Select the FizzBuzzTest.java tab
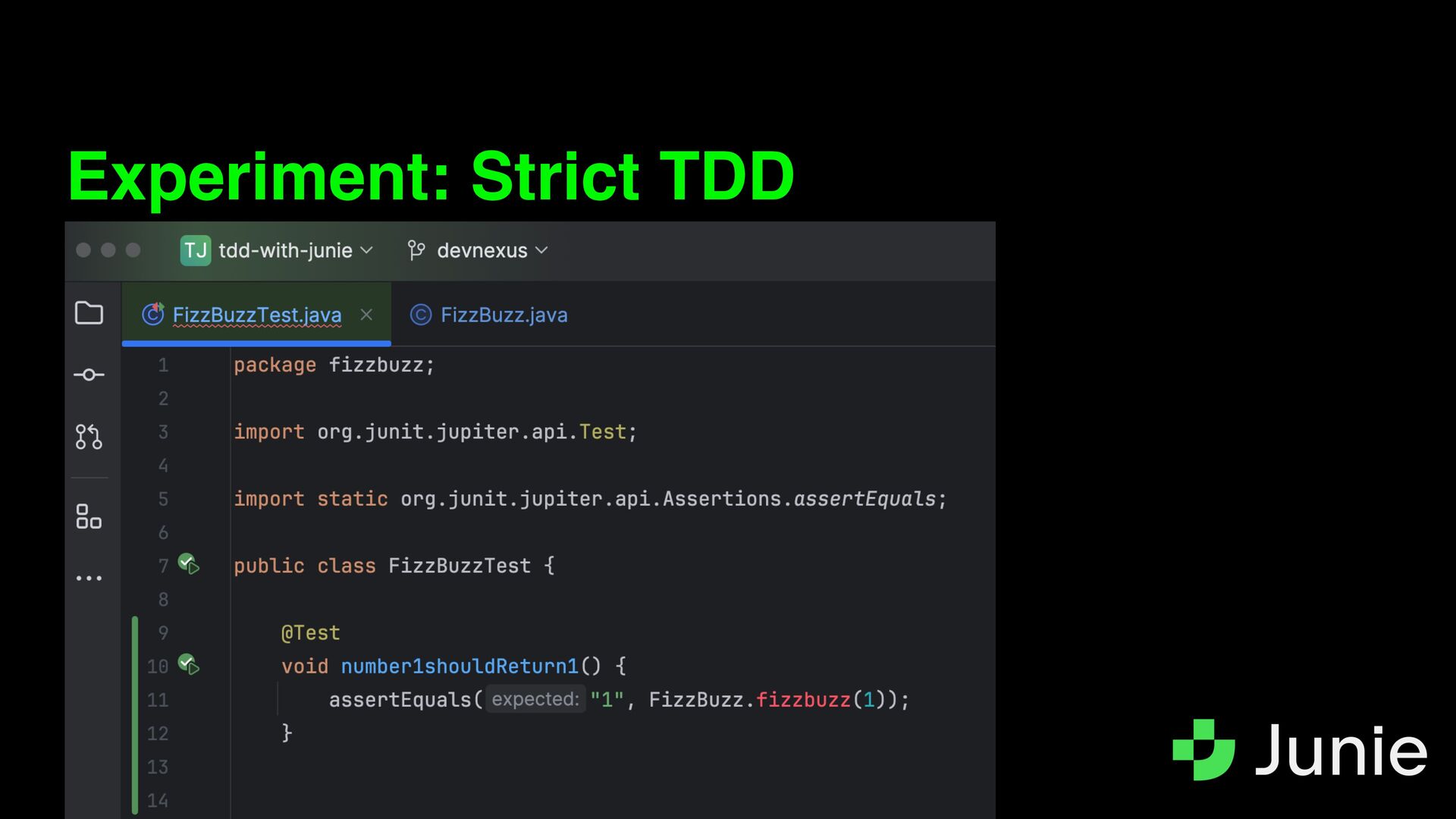 [x=256, y=315]
